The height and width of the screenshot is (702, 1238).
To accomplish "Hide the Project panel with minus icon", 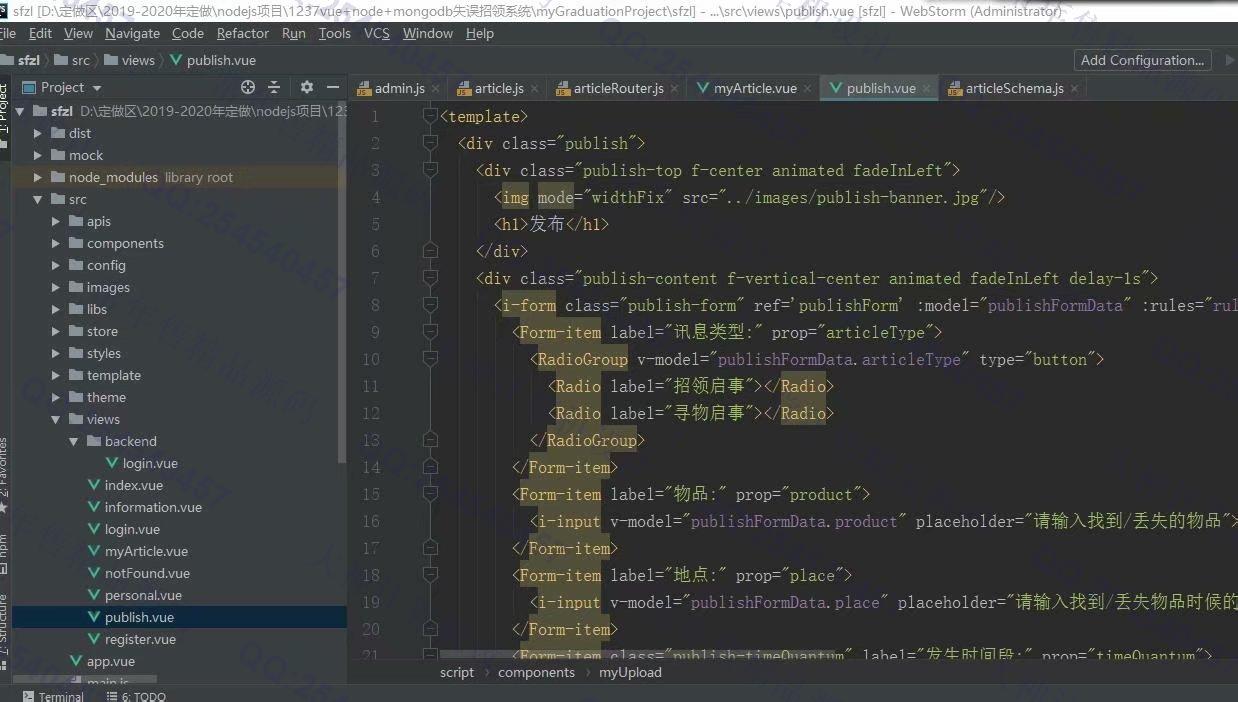I will click(x=333, y=87).
